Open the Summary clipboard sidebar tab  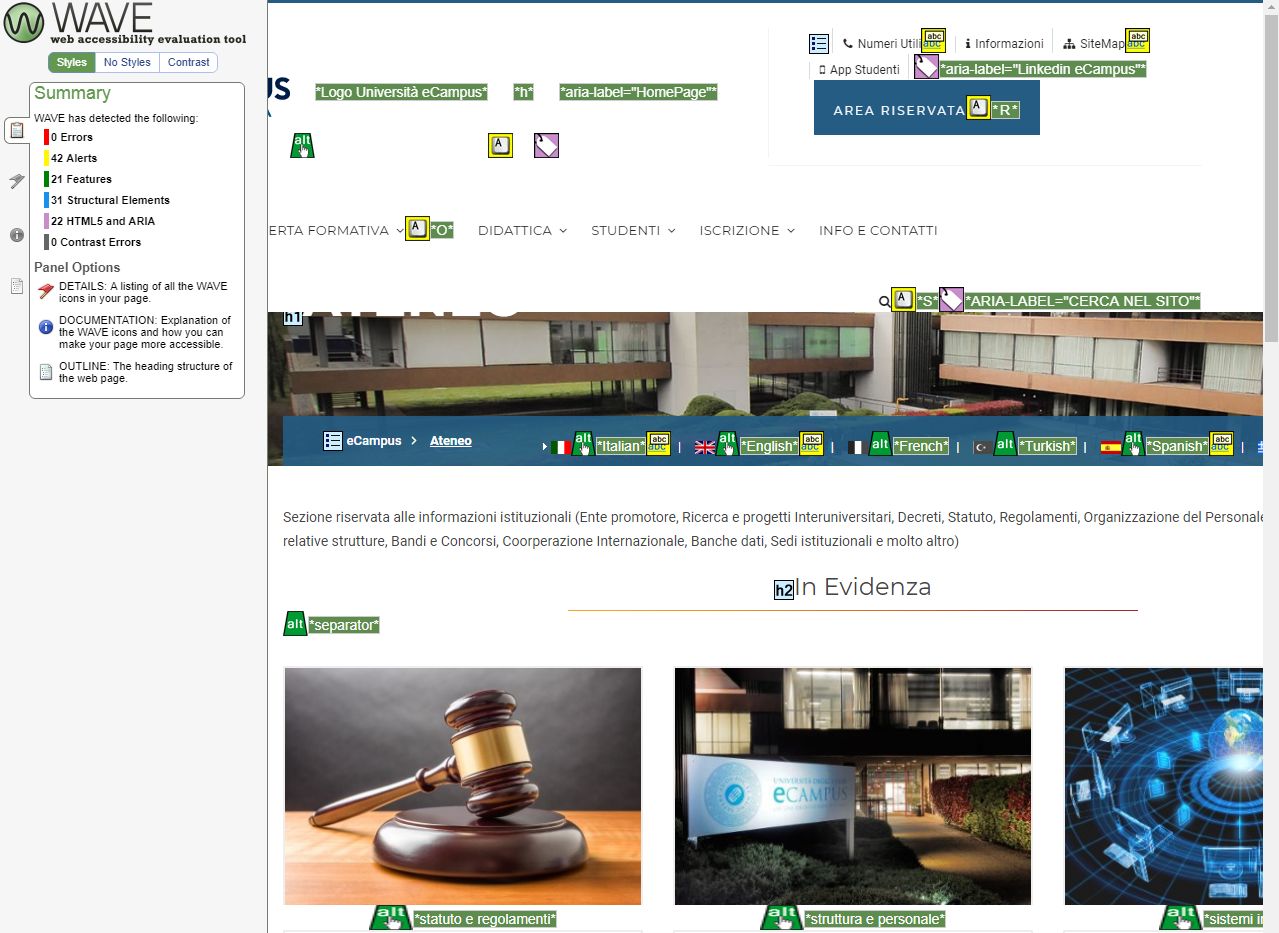click(x=17, y=130)
